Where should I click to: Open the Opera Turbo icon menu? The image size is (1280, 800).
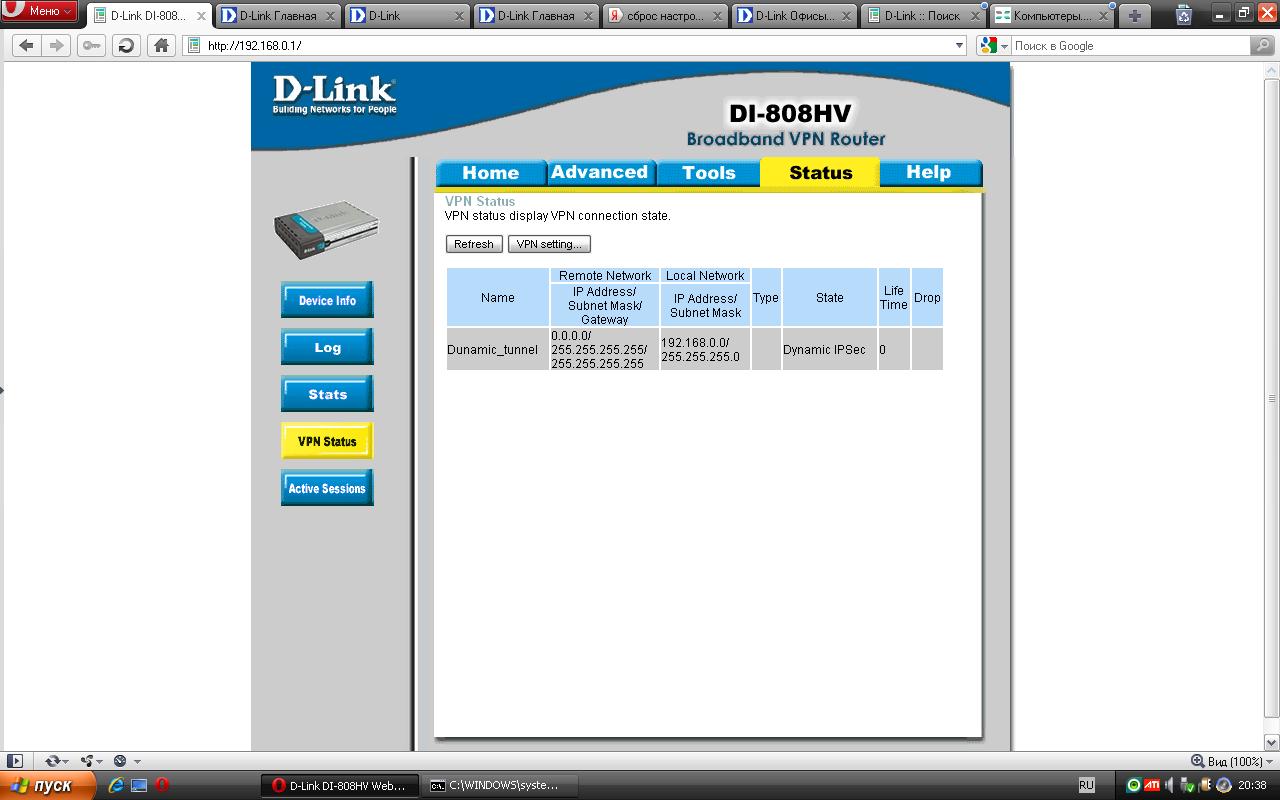(x=126, y=761)
